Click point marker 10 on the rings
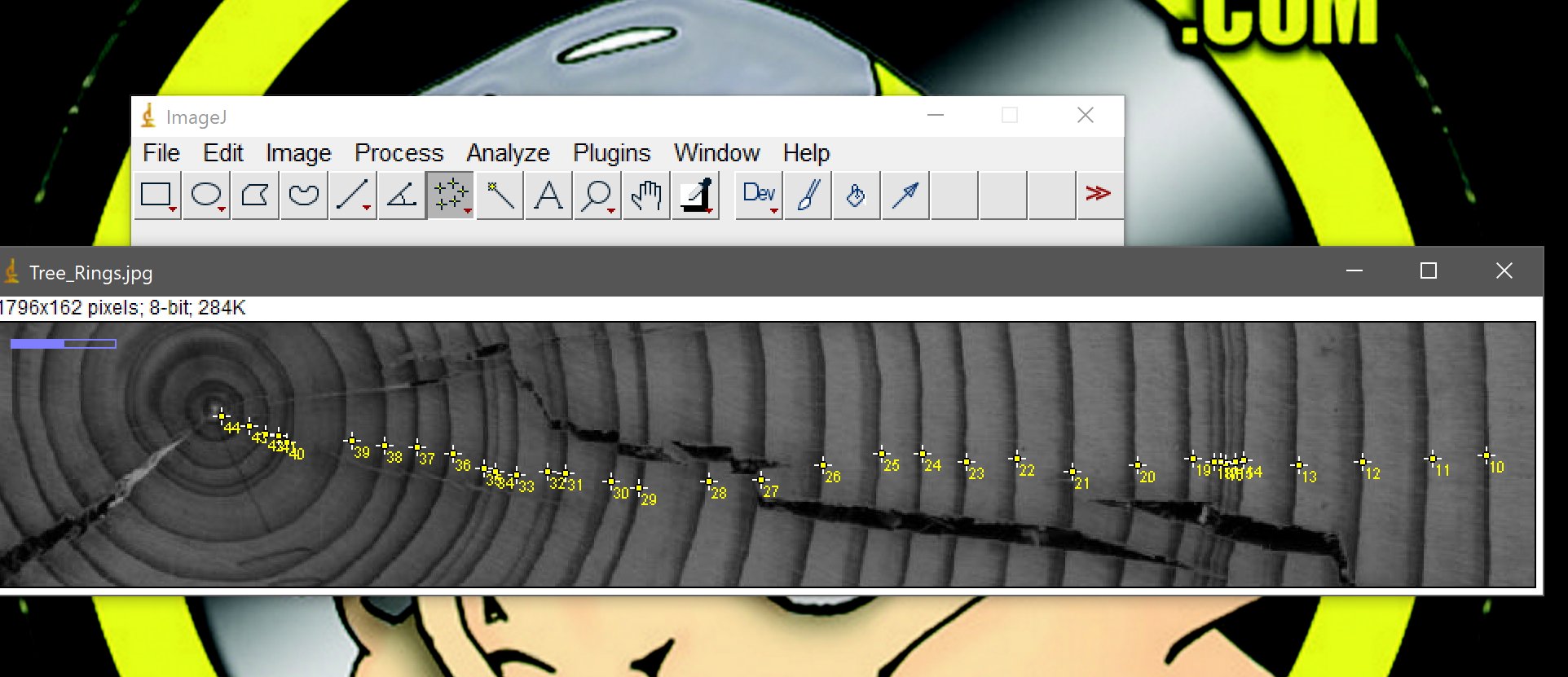Image resolution: width=1568 pixels, height=677 pixels. point(1487,455)
